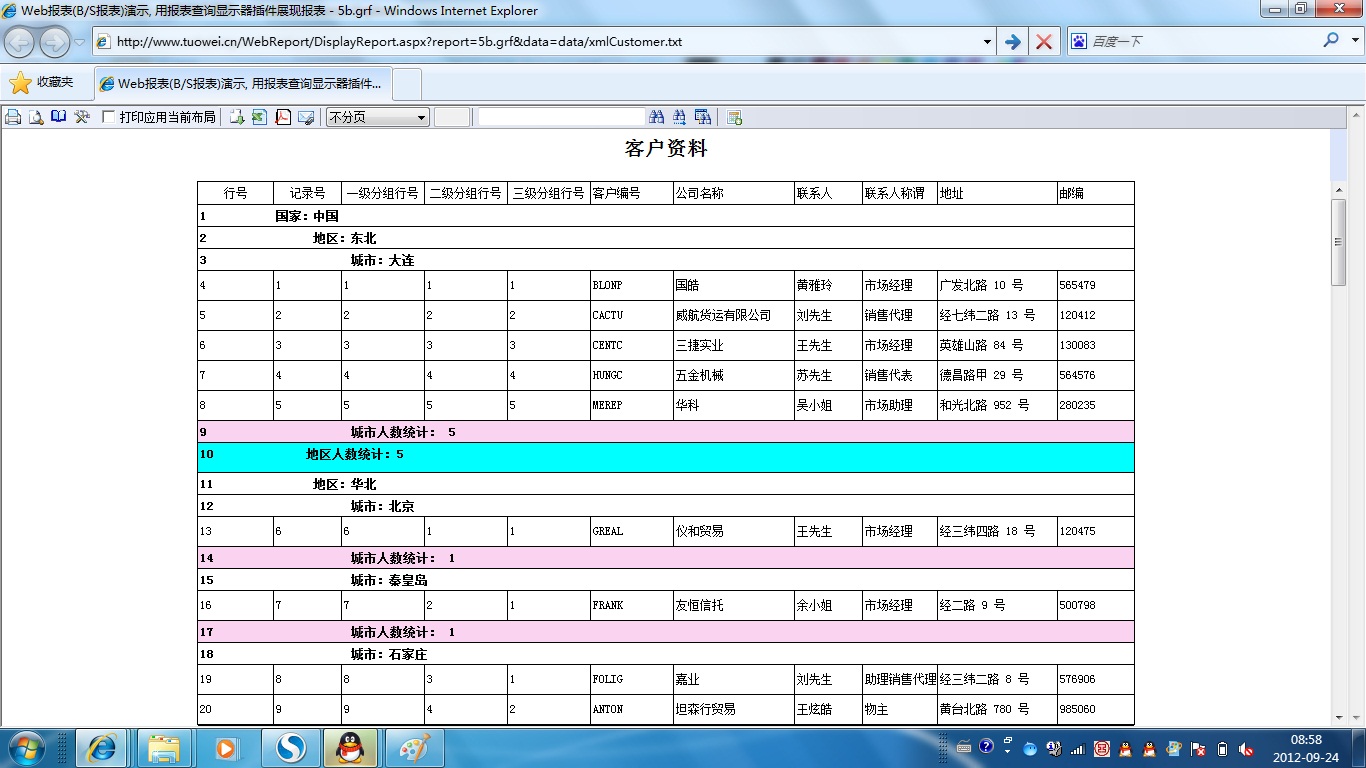Click the Stop loading X button

1044,42
